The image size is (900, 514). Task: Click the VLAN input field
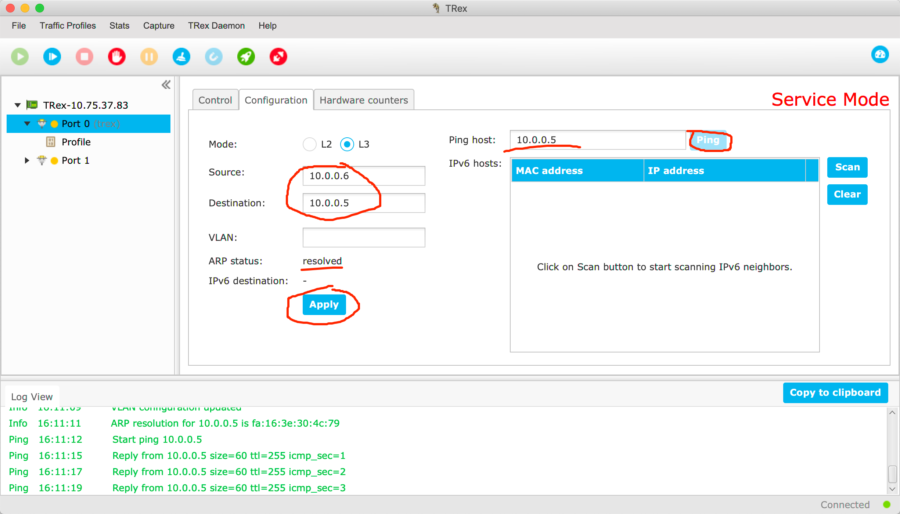tap(364, 237)
